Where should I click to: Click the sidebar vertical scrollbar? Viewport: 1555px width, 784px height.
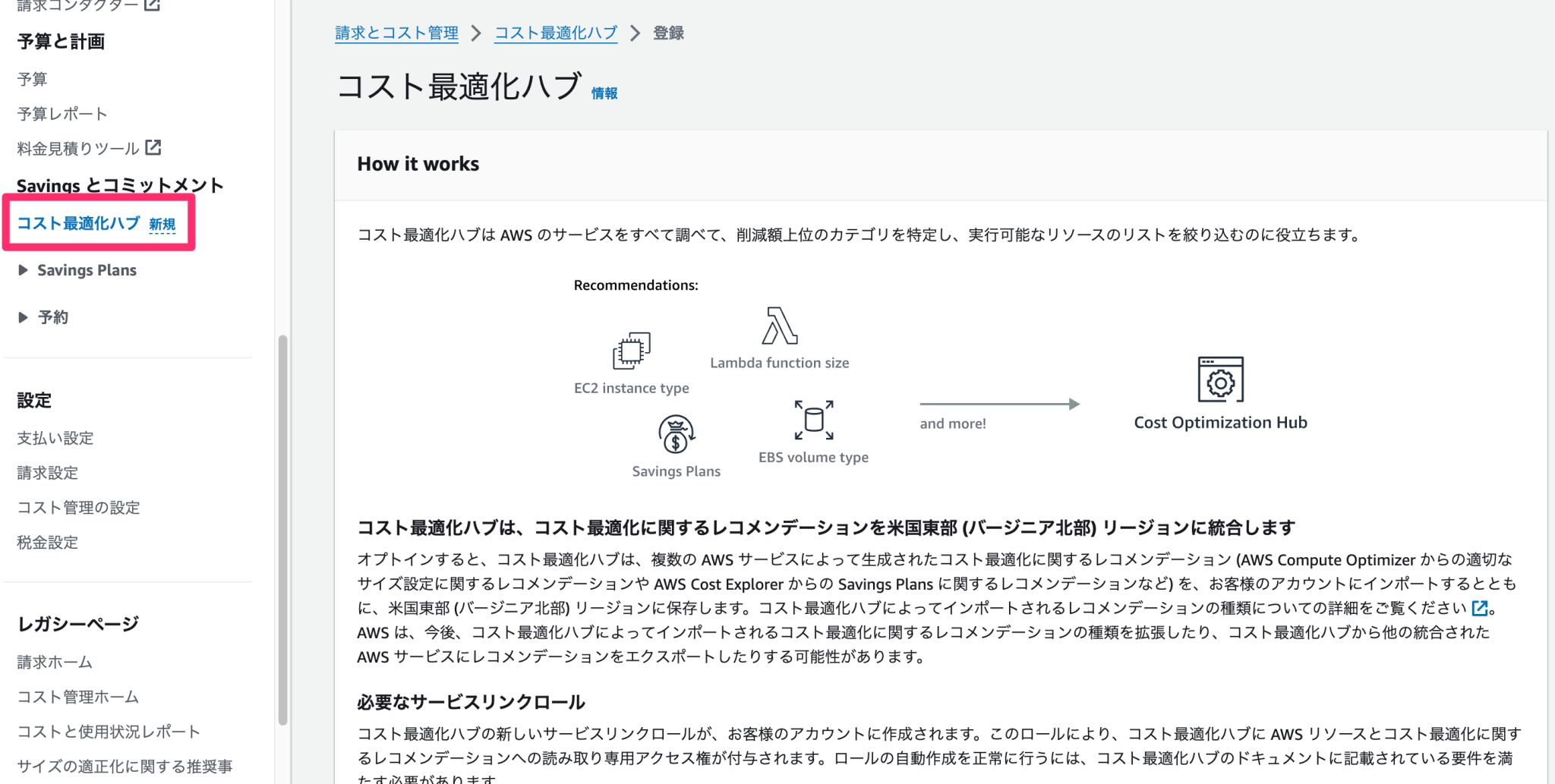coord(283,531)
